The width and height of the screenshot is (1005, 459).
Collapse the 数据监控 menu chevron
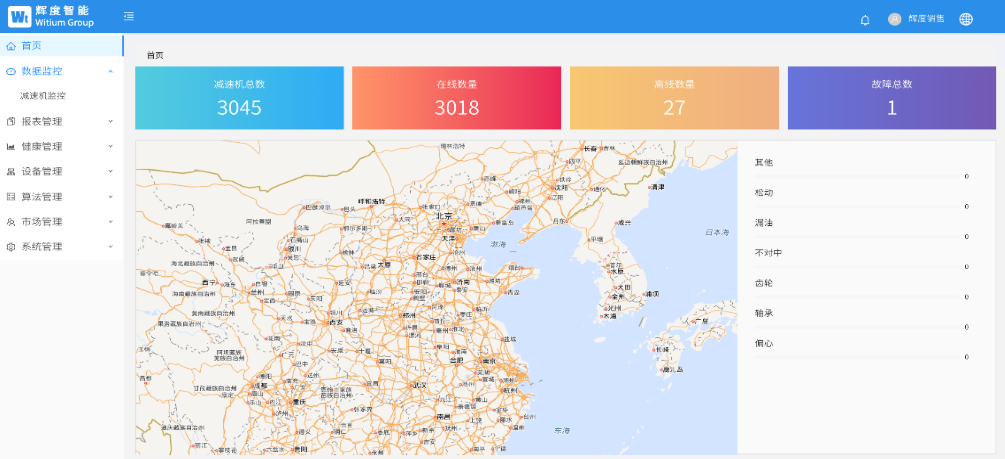(110, 71)
